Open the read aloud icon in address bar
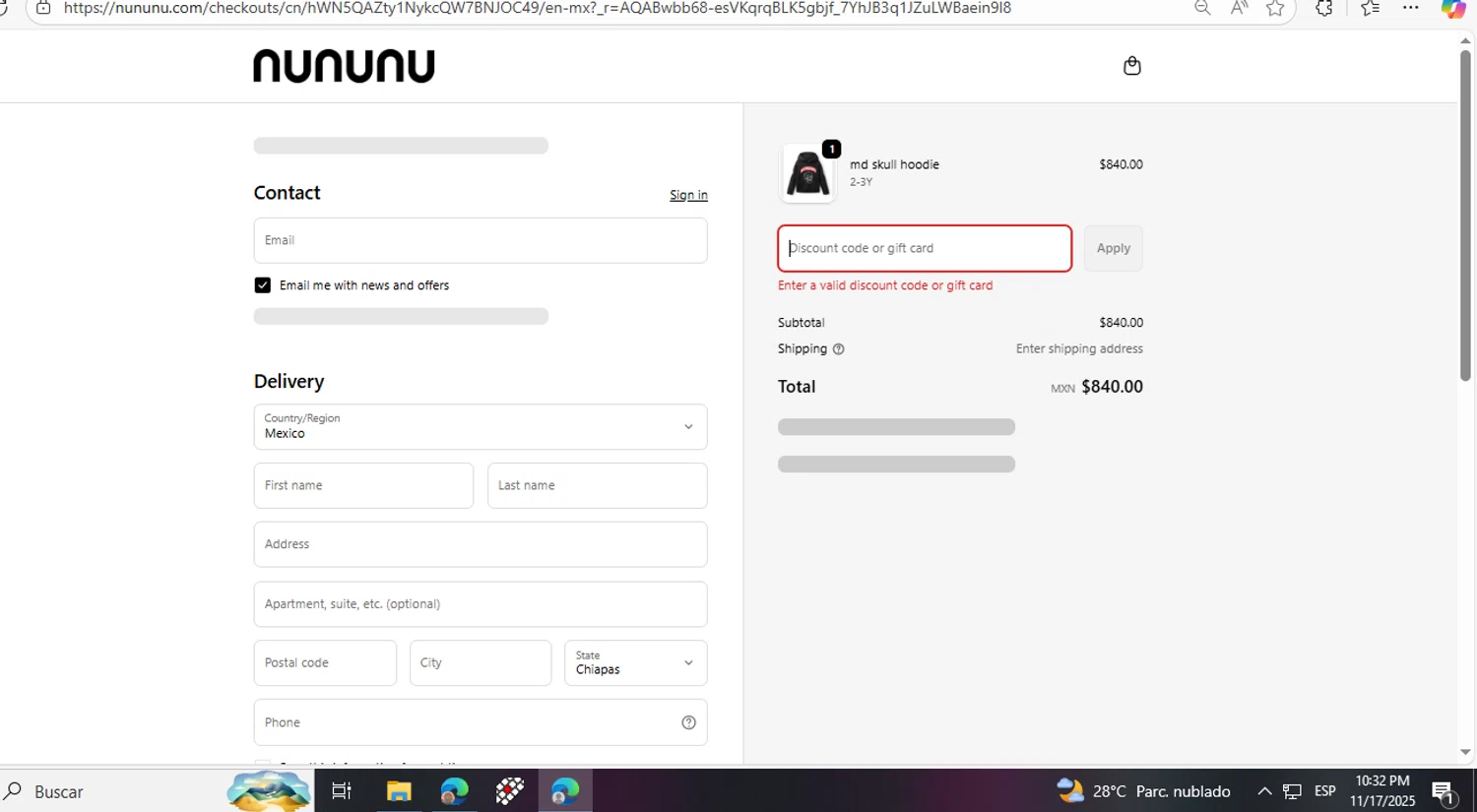Viewport: 1477px width, 812px height. 1239,8
